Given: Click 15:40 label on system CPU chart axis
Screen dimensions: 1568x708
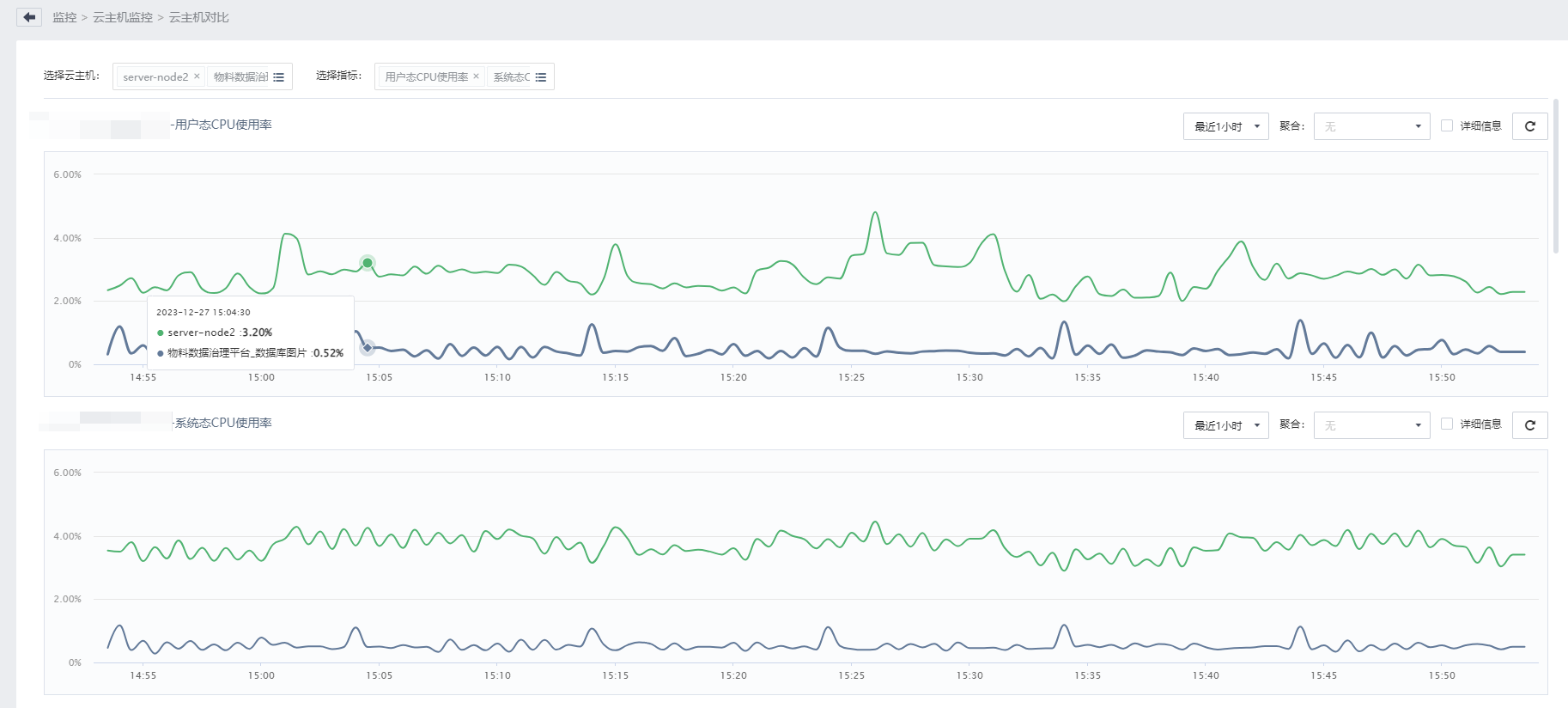Looking at the screenshot, I should pos(1206,675).
